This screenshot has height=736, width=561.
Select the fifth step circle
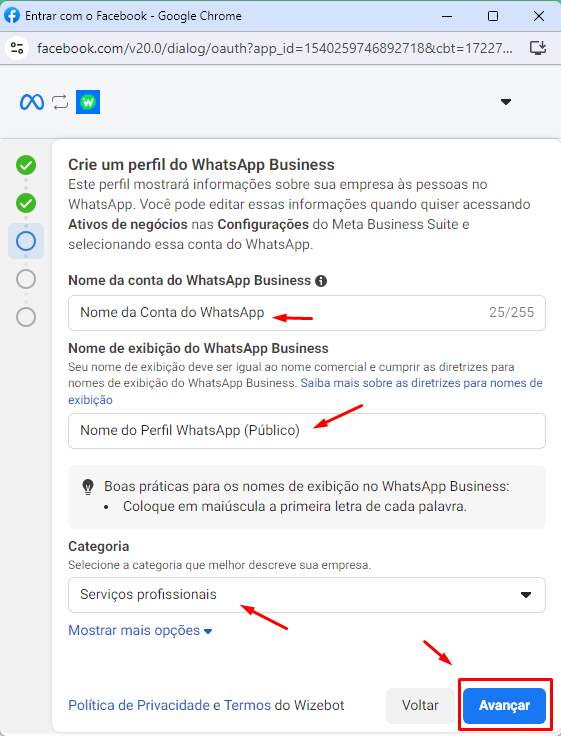click(26, 317)
